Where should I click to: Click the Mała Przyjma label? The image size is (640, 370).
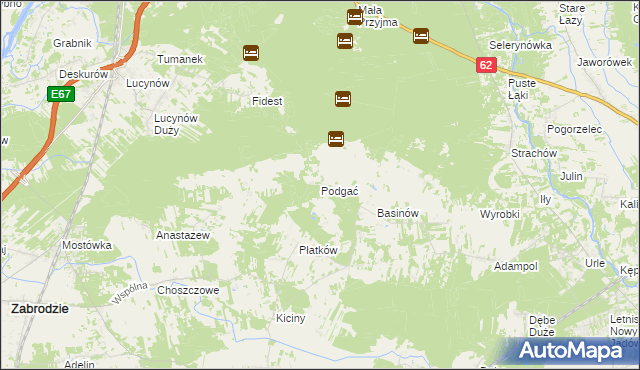(x=378, y=16)
